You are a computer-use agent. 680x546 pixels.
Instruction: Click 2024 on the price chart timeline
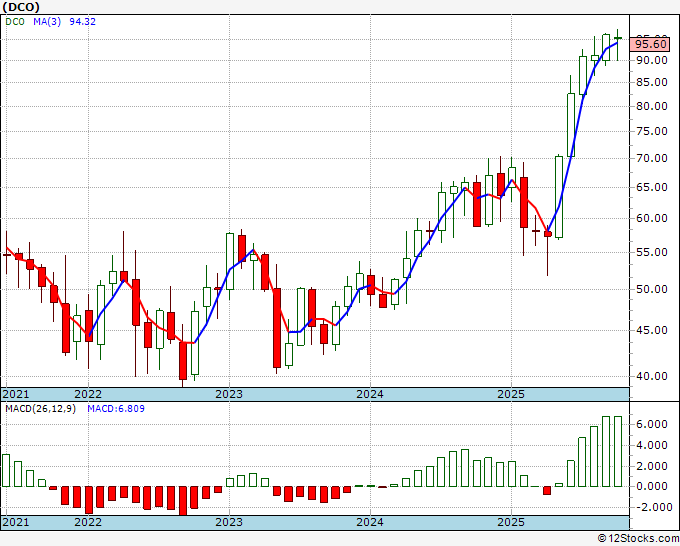(x=370, y=394)
